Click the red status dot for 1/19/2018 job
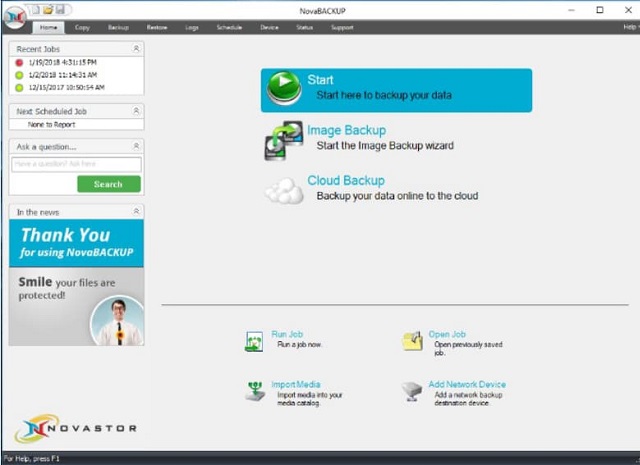Image resolution: width=640 pixels, height=465 pixels. 19,62
